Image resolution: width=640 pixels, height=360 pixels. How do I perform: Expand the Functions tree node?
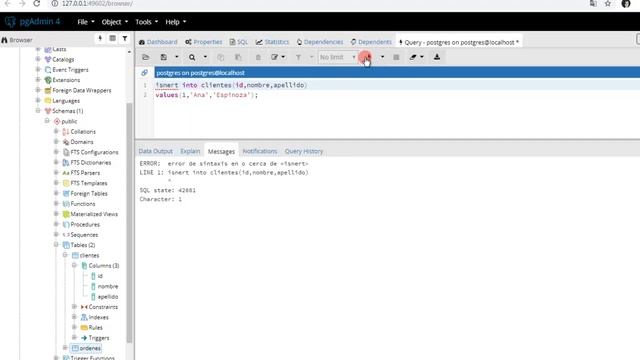click(56, 203)
